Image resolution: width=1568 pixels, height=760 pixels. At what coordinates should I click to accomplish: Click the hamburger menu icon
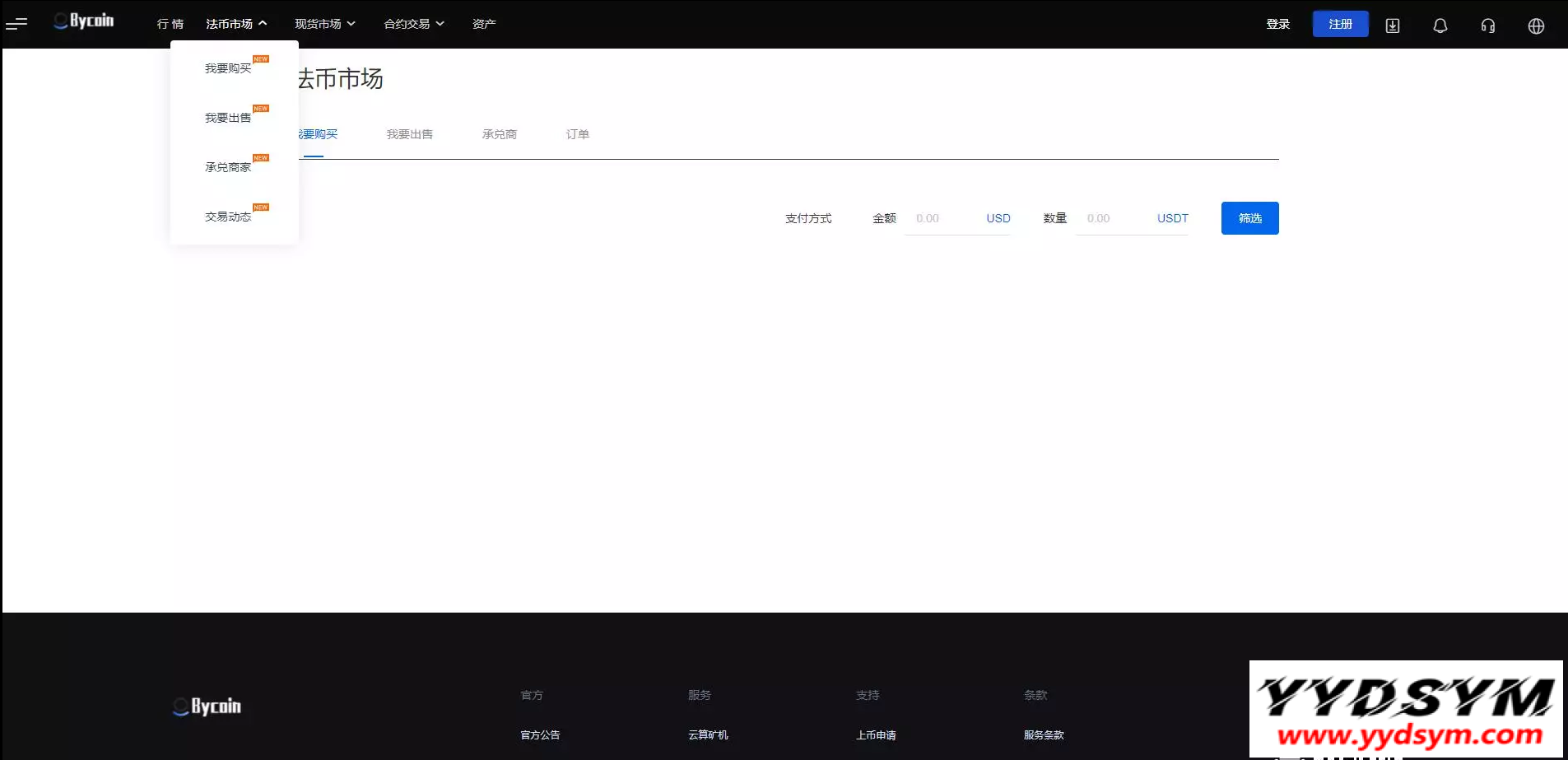click(16, 24)
